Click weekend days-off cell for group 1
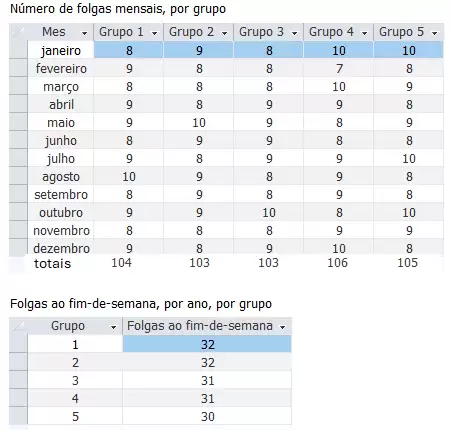Image resolution: width=451 pixels, height=430 pixels. (207, 344)
